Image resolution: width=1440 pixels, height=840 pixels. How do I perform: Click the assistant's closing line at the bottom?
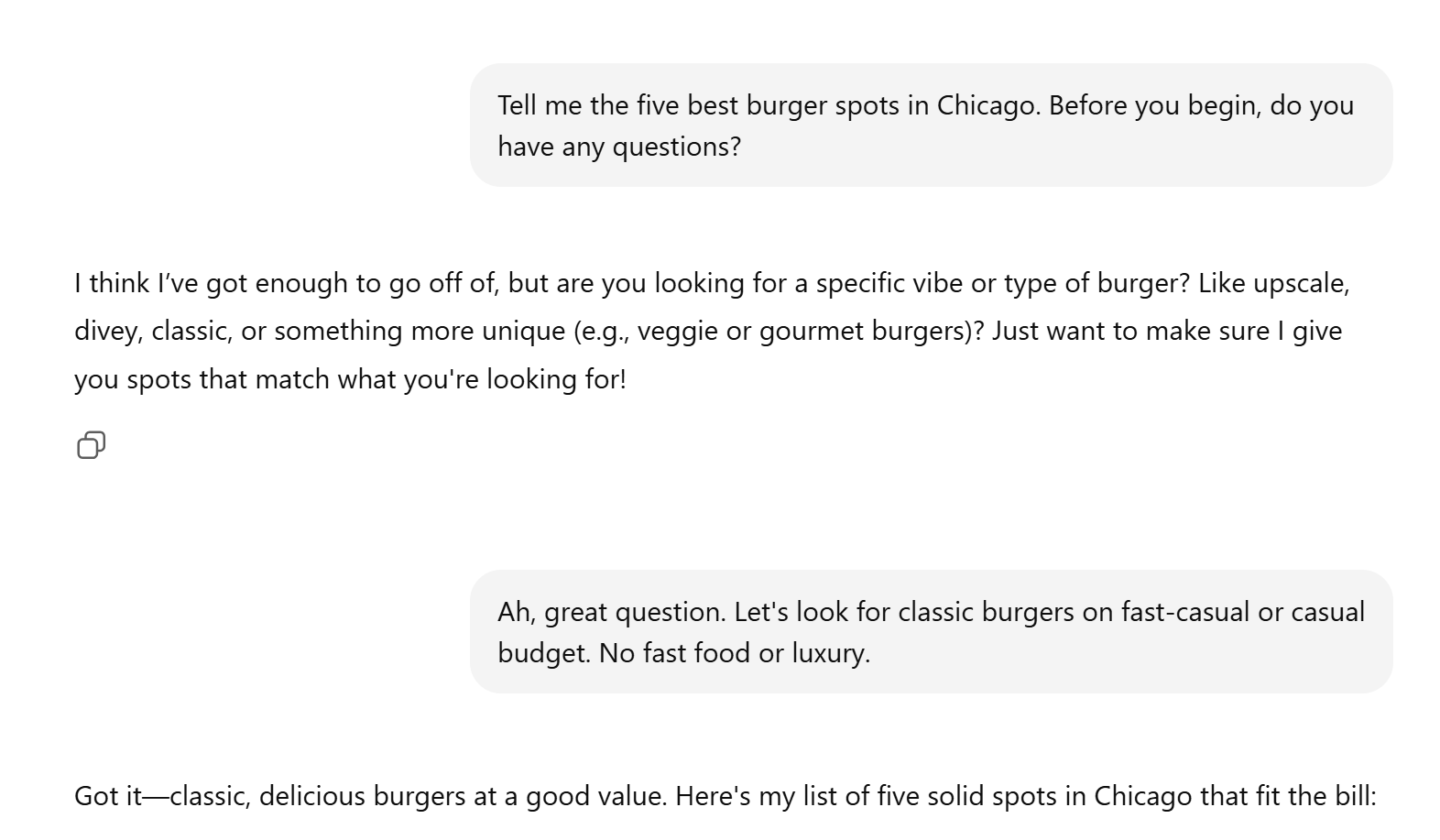pyautogui.click(x=724, y=795)
